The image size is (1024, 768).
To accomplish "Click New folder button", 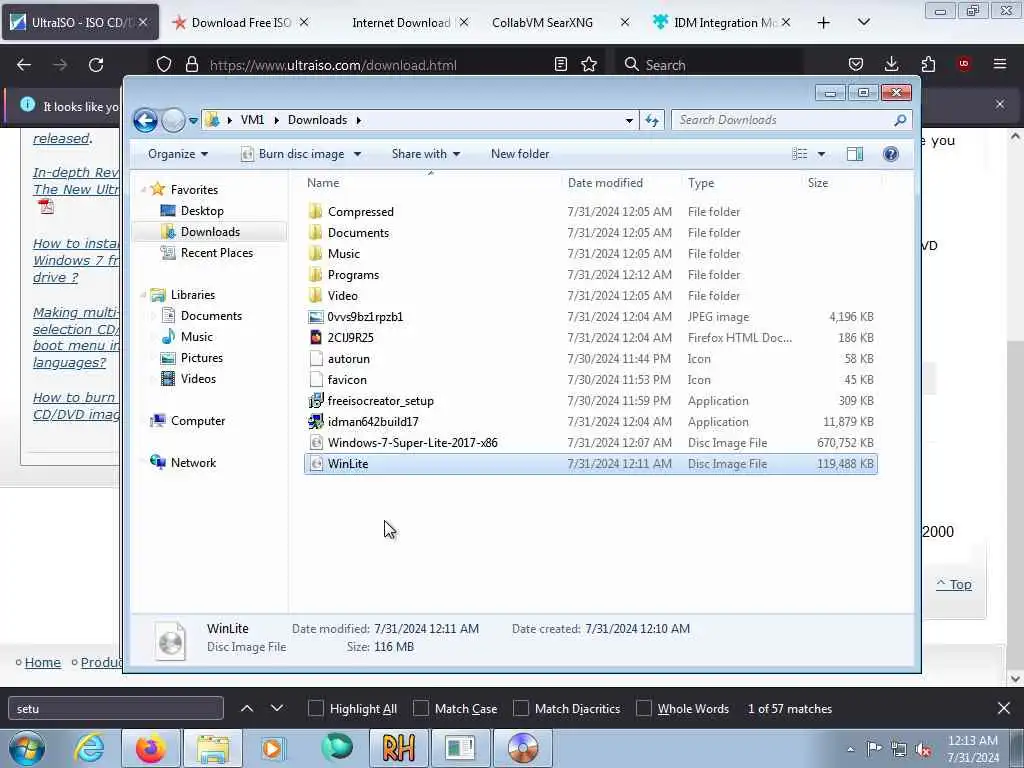I will (520, 154).
